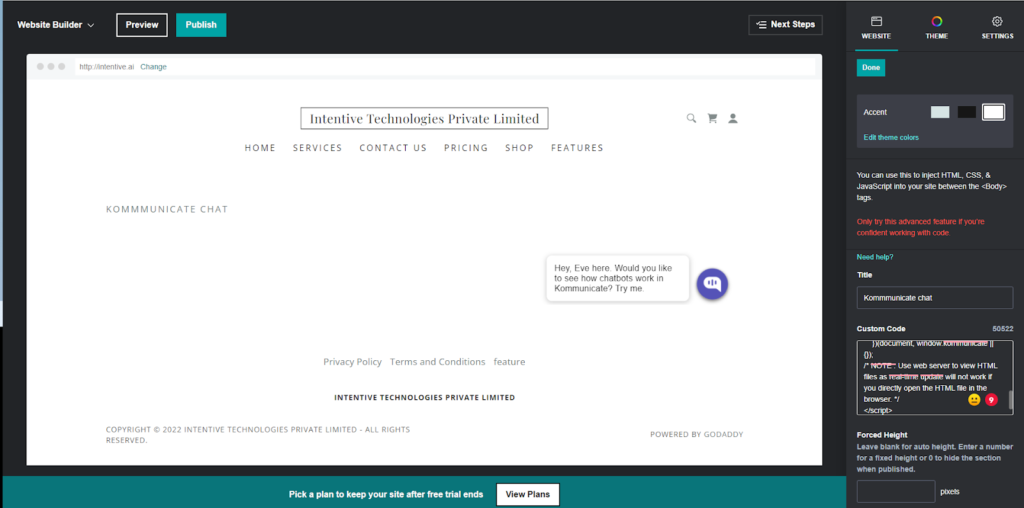This screenshot has width=1024, height=508.
Task: Click the 50522 character count value
Action: tap(1002, 329)
